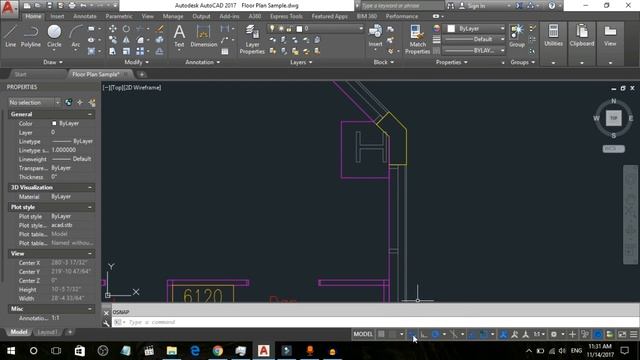Click the TOP face of ViewCube
640x360 pixels.
pyautogui.click(x=613, y=118)
